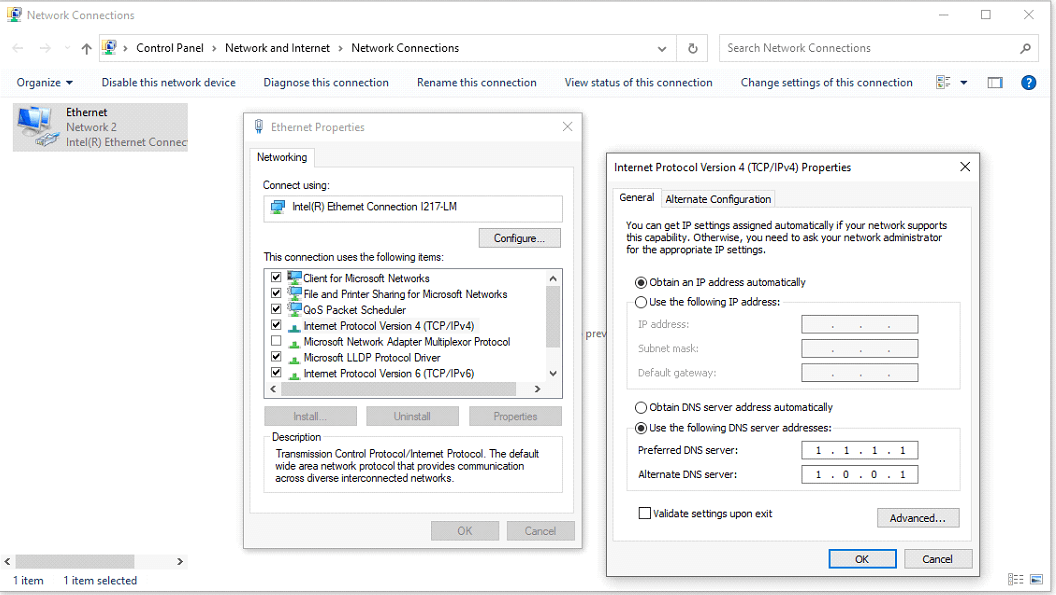The image size is (1056, 595).
Task: Open the view options dropdown arrow
Action: point(964,82)
